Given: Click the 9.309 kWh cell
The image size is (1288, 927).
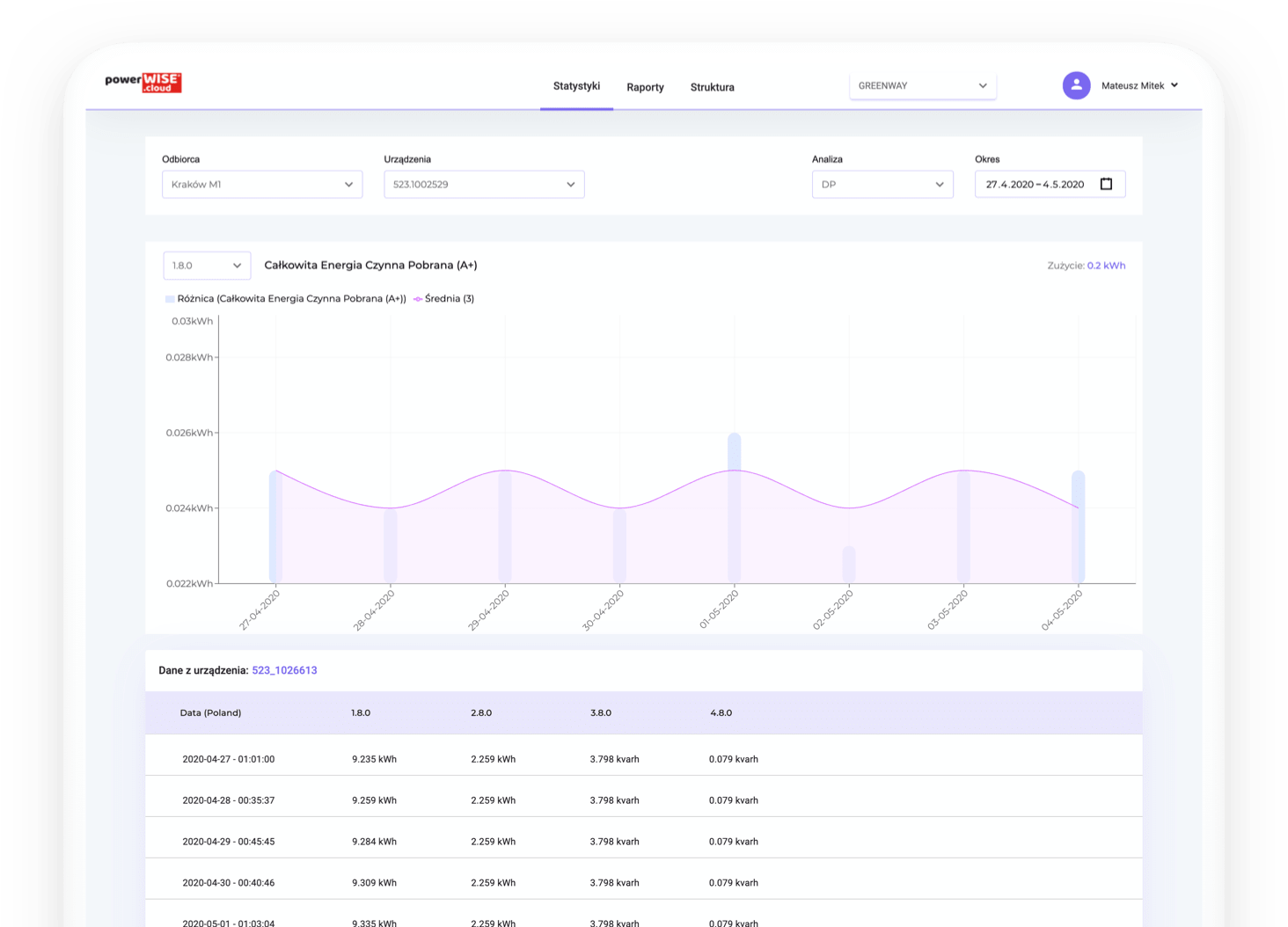Looking at the screenshot, I should coord(374,883).
